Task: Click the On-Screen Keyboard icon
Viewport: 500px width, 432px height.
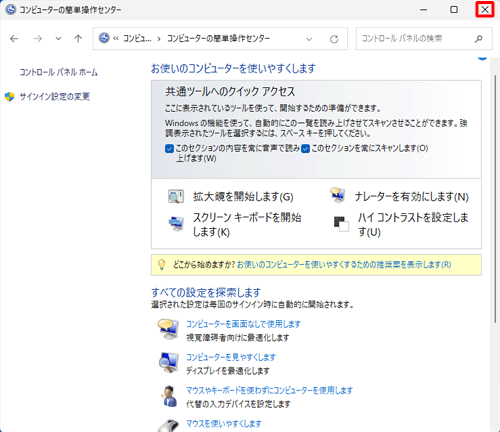Action: coord(176,223)
